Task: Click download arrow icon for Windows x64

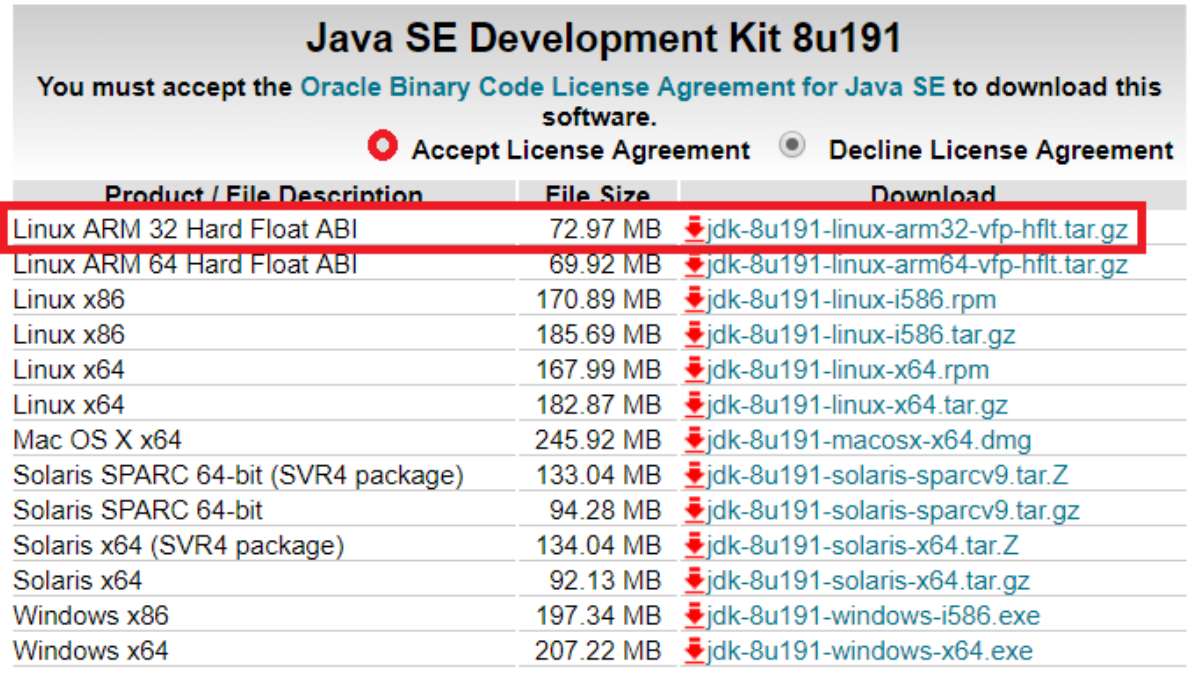Action: click(x=694, y=650)
